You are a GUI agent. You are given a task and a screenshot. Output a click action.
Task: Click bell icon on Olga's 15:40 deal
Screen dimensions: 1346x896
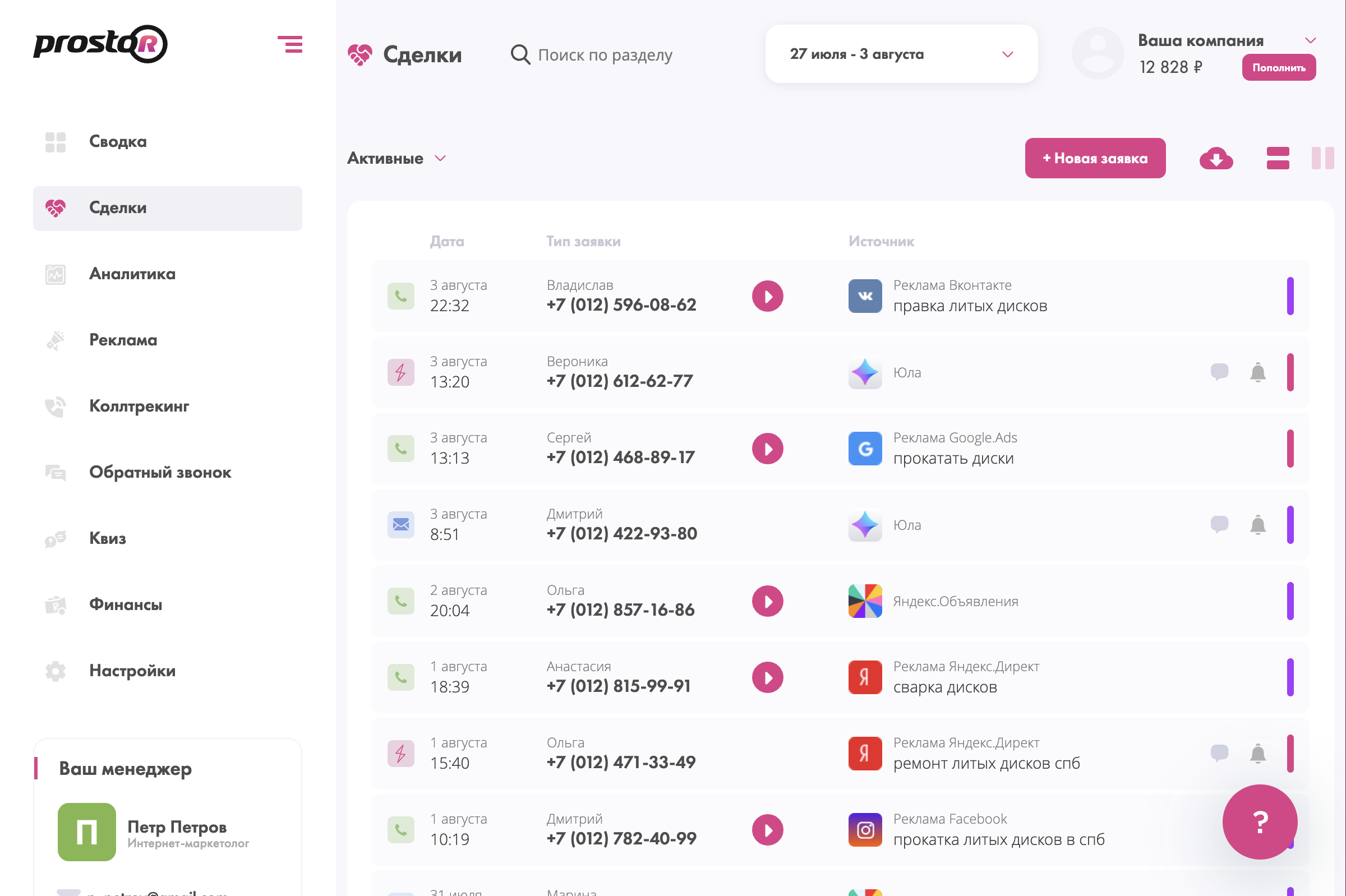(1257, 753)
